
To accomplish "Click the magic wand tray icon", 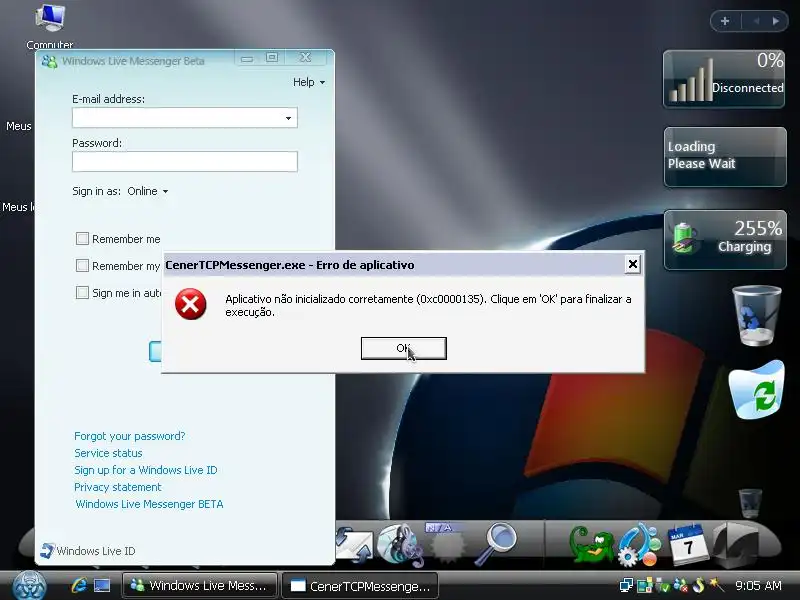I will [x=716, y=584].
